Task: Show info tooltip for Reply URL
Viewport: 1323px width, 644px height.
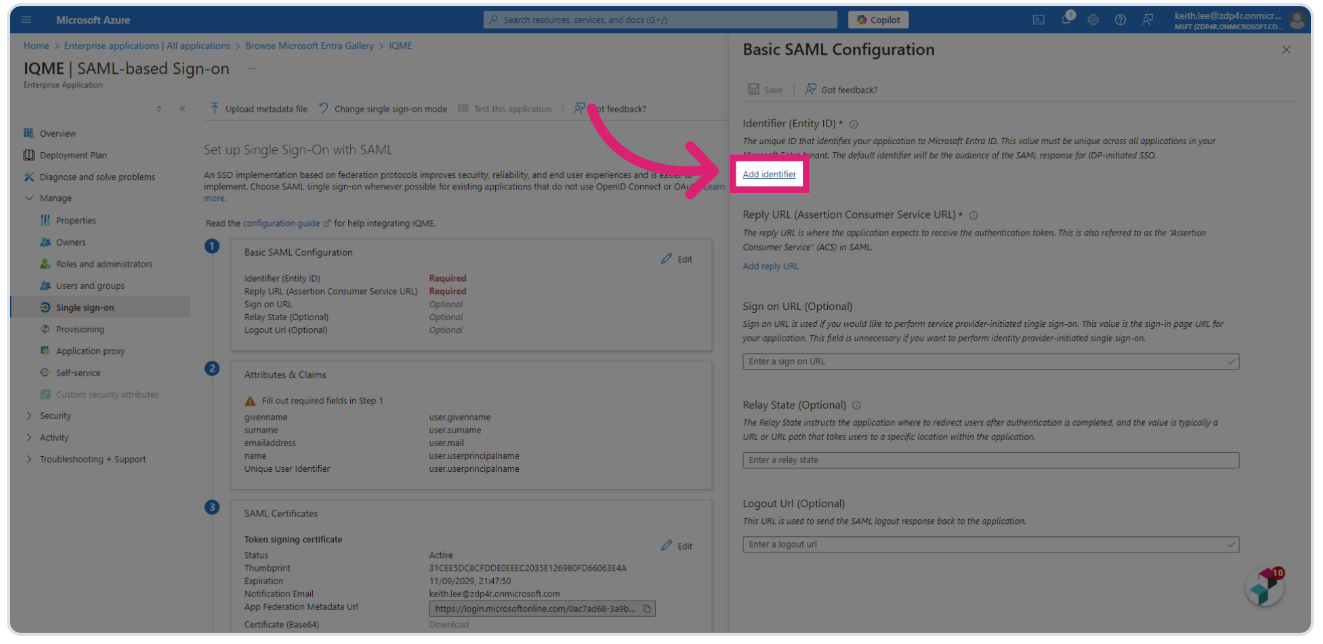Action: pyautogui.click(x=973, y=215)
